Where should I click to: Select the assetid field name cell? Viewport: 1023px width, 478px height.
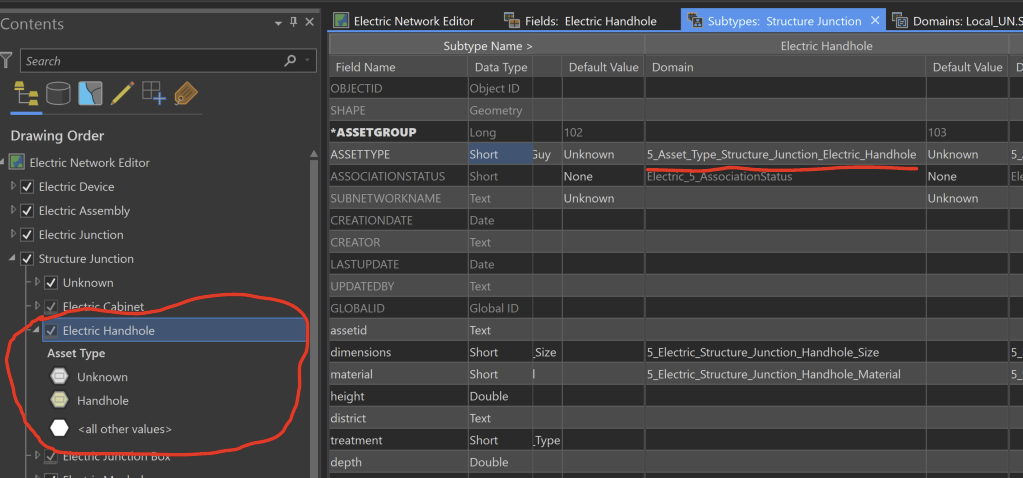tap(398, 331)
